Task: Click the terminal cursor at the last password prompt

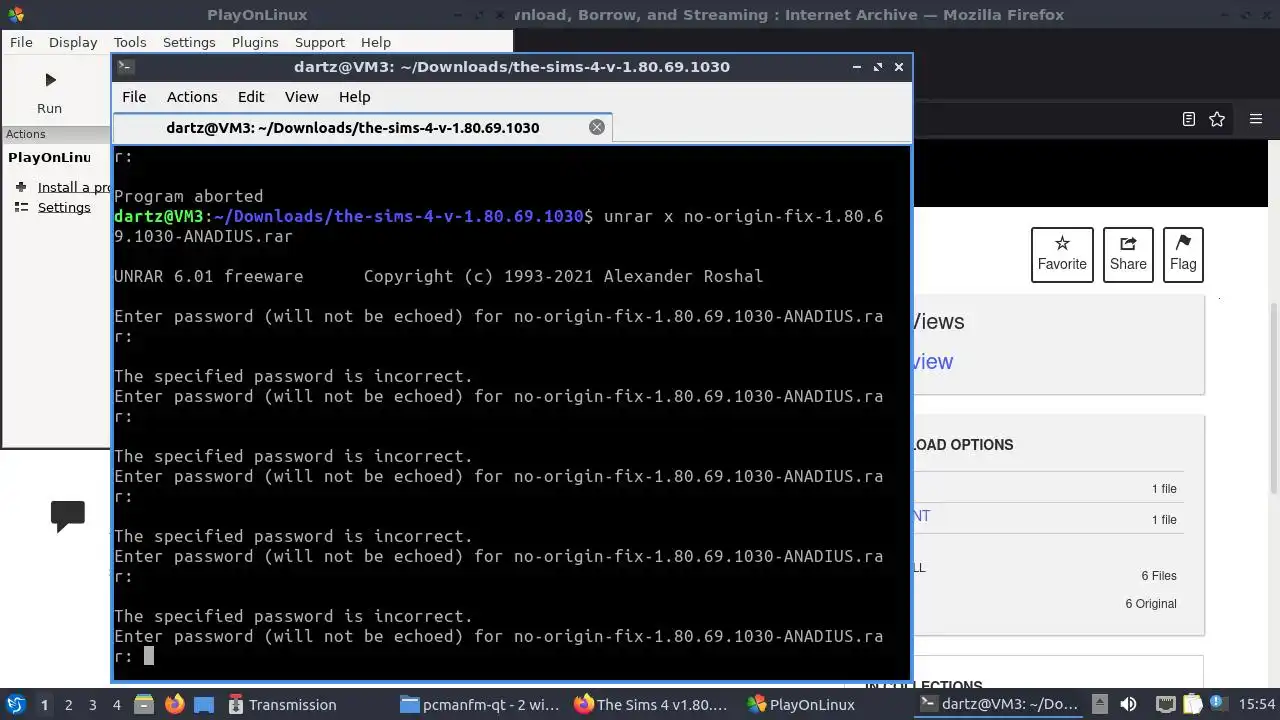Action: point(148,656)
